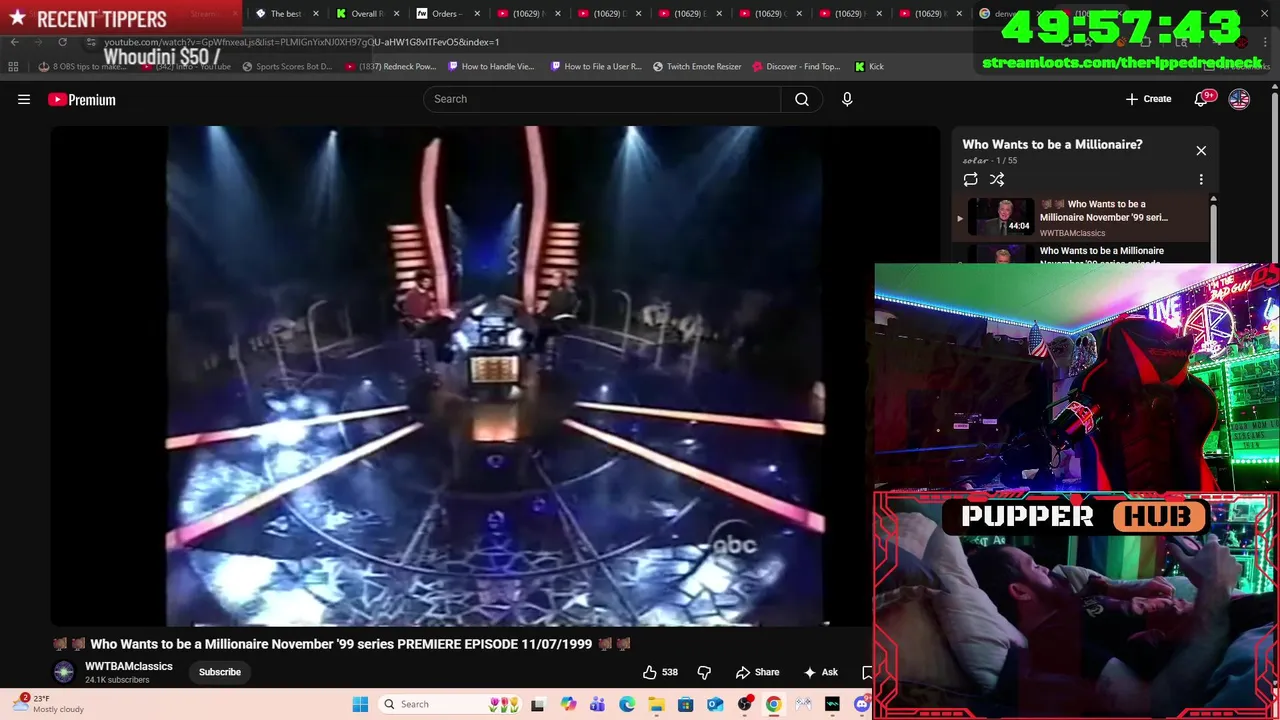Open Microsoft Edge from the taskbar
Screen dimensions: 1280x720
coord(627,704)
